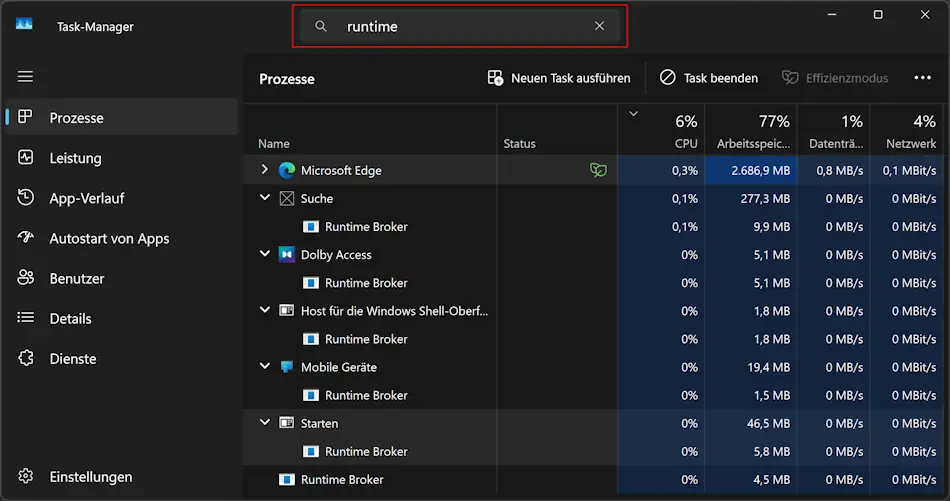Click the Mobile Geräte app icon
This screenshot has width=950, height=501.
pos(287,367)
